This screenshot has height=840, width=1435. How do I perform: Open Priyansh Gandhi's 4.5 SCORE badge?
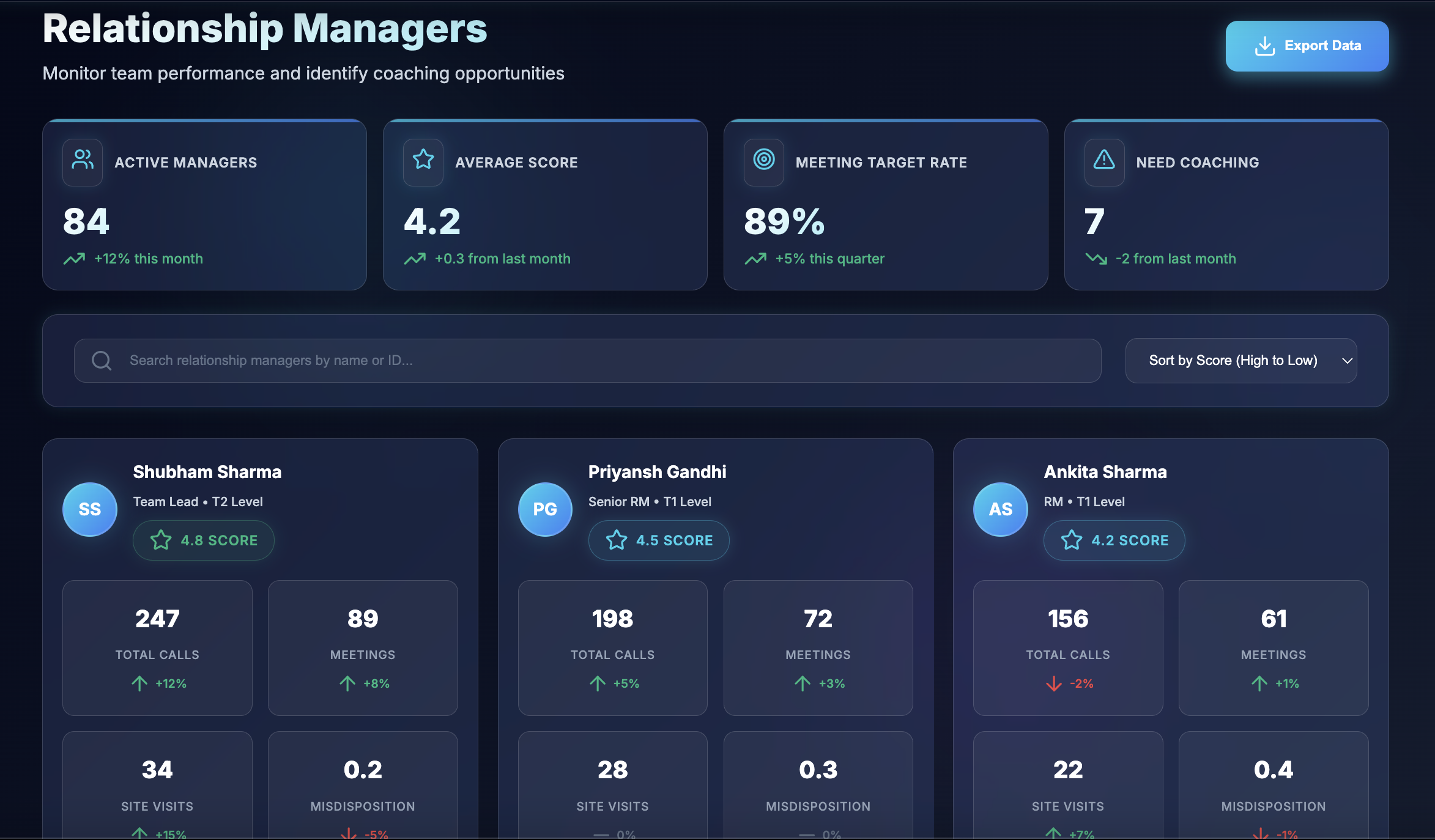pyautogui.click(x=659, y=540)
